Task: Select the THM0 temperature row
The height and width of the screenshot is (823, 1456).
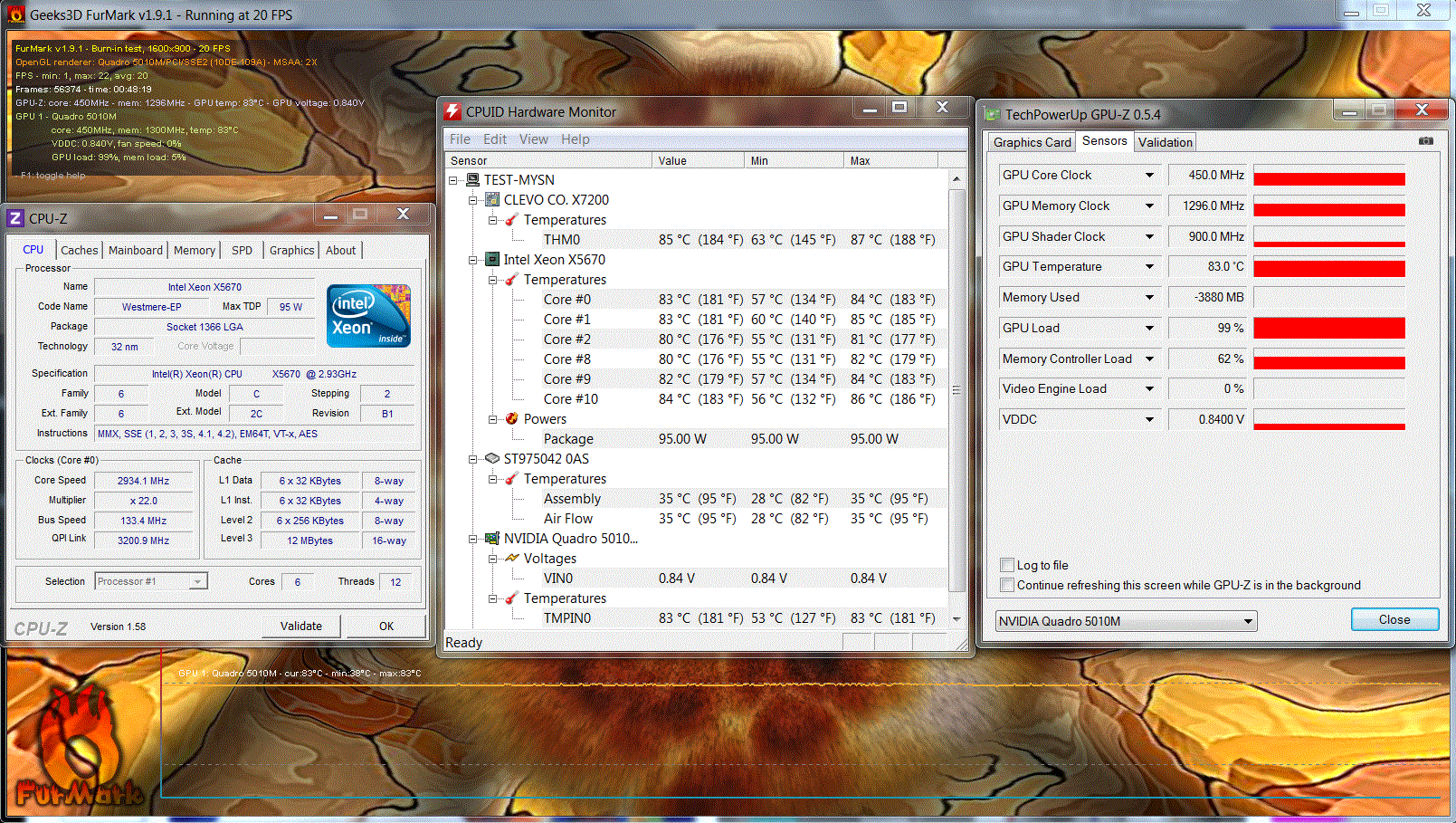Action: pyautogui.click(x=697, y=240)
